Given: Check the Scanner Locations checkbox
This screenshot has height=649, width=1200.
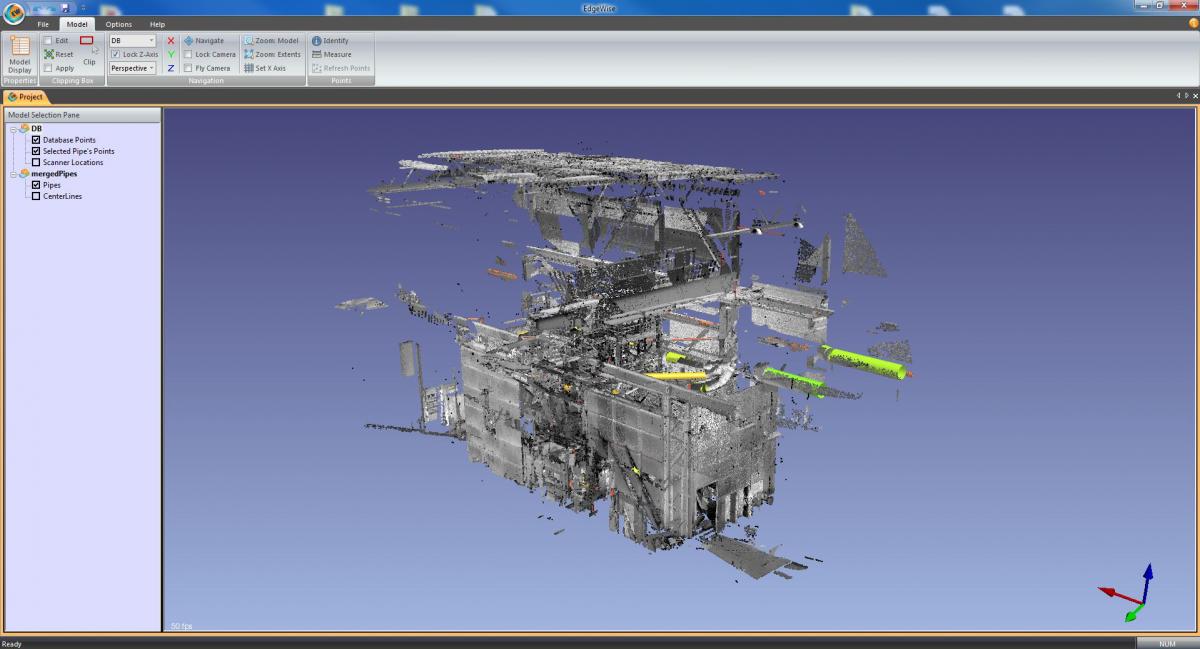Looking at the screenshot, I should (x=36, y=162).
